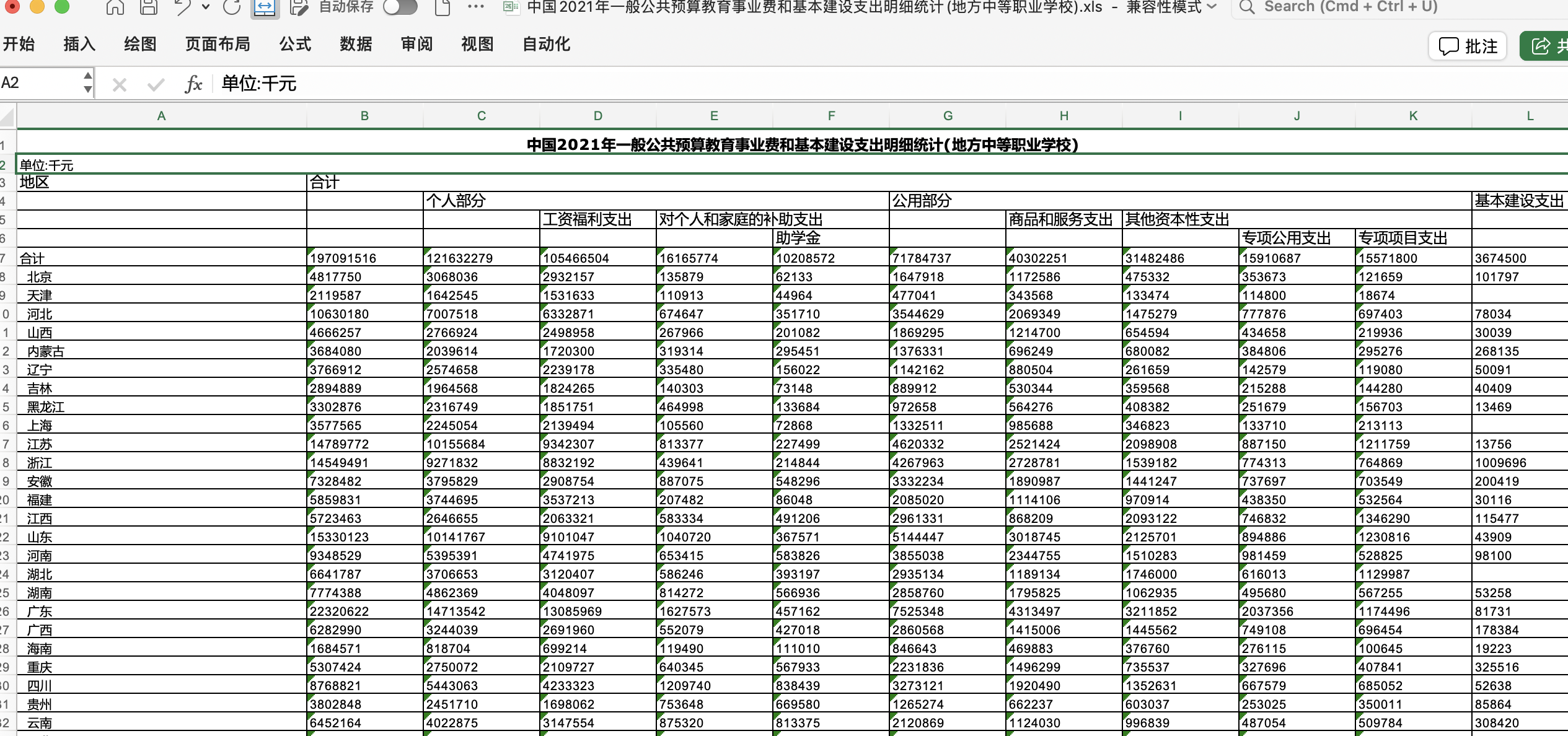Switch to the 页面布局 ribbon tab
Image resolution: width=1568 pixels, height=736 pixels.
218,44
